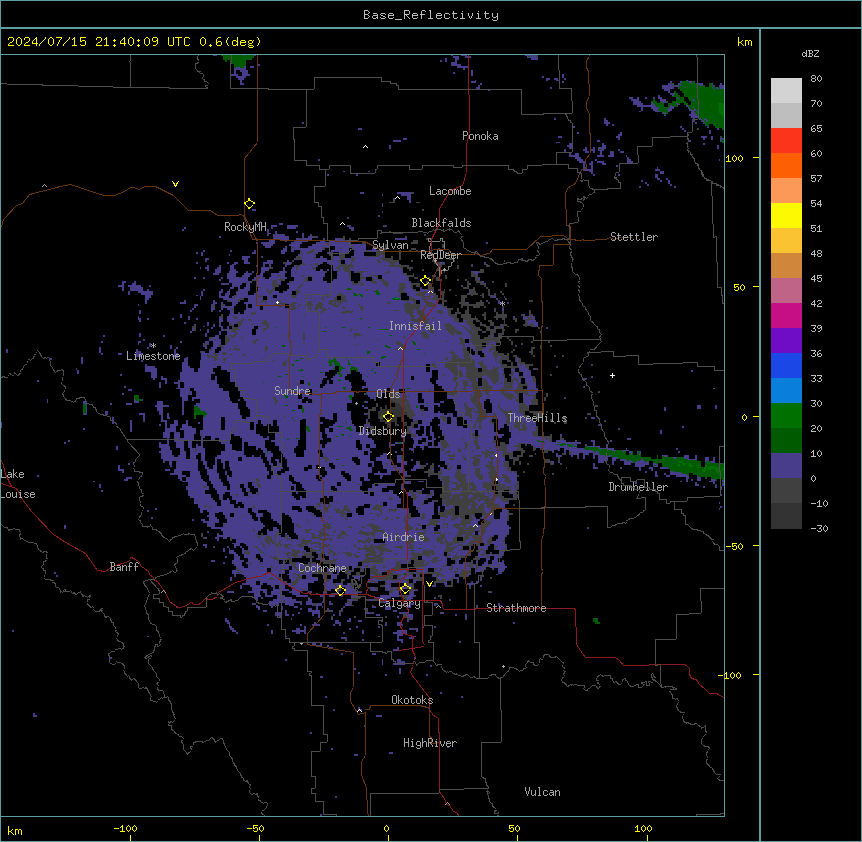Click the RedDeer city label
This screenshot has height=842, width=862.
[x=440, y=255]
